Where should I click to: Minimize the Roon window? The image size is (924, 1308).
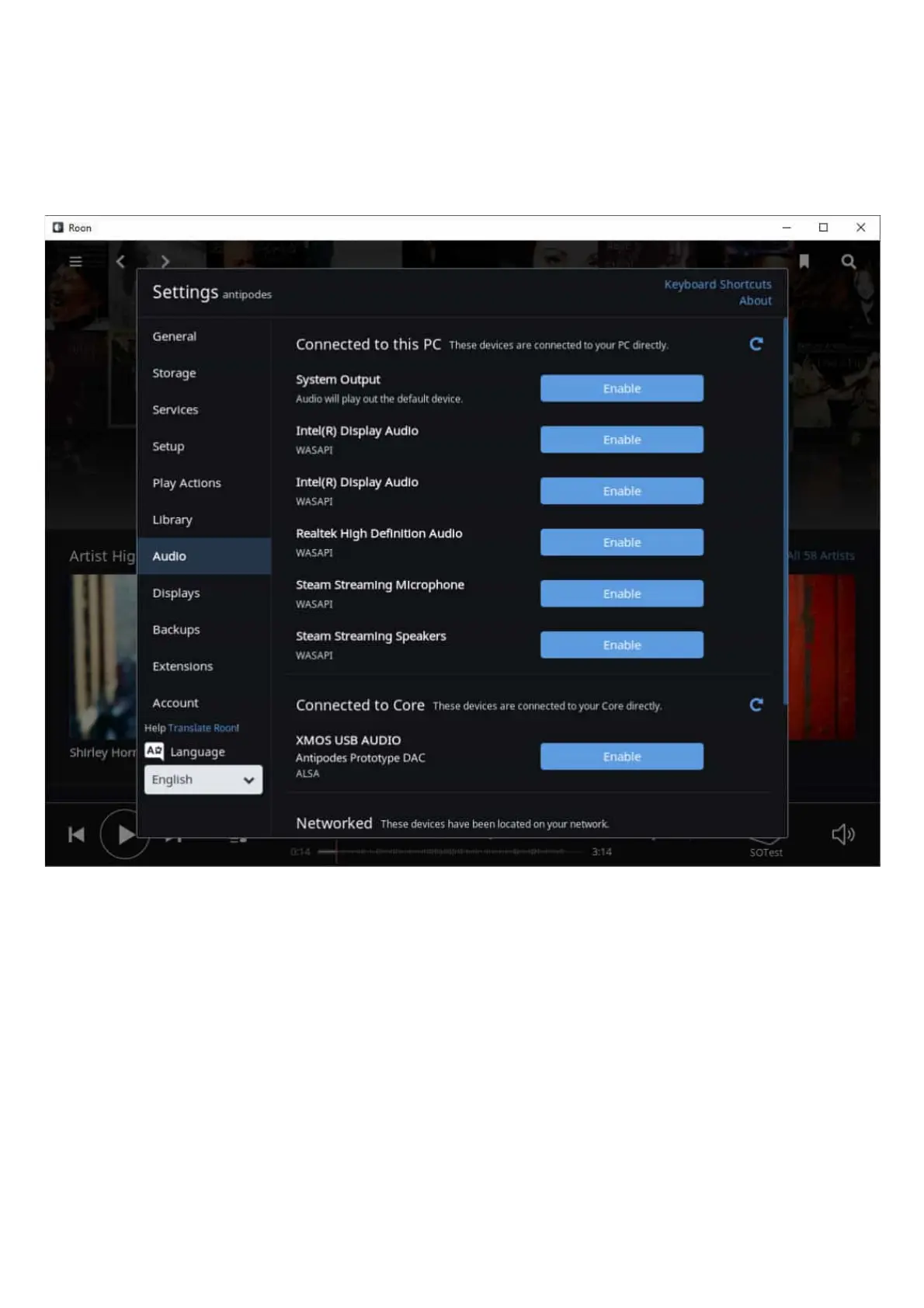787,228
